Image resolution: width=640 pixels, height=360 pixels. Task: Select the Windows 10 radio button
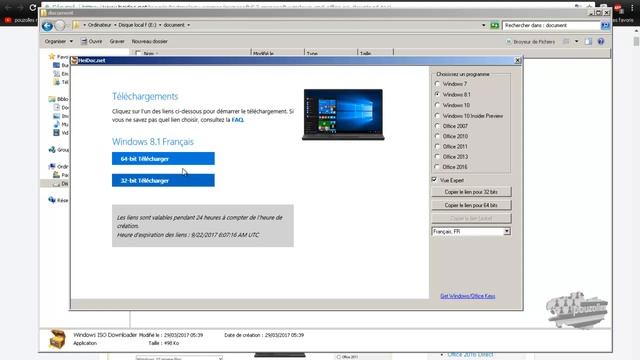point(437,105)
